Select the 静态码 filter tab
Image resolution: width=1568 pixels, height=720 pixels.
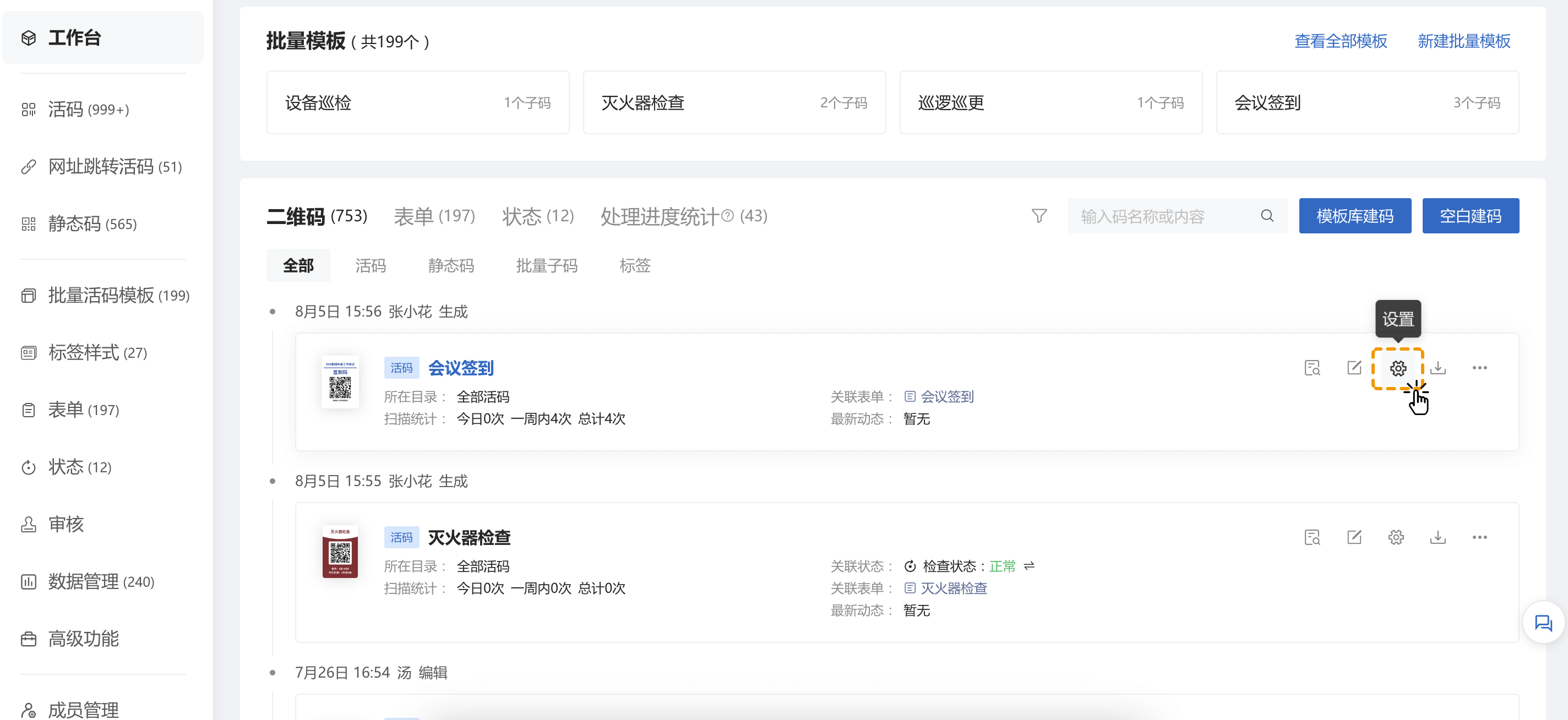pos(451,265)
